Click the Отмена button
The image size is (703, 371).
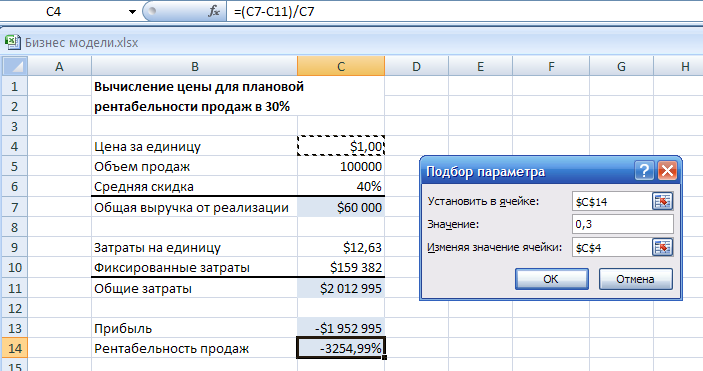[635, 279]
